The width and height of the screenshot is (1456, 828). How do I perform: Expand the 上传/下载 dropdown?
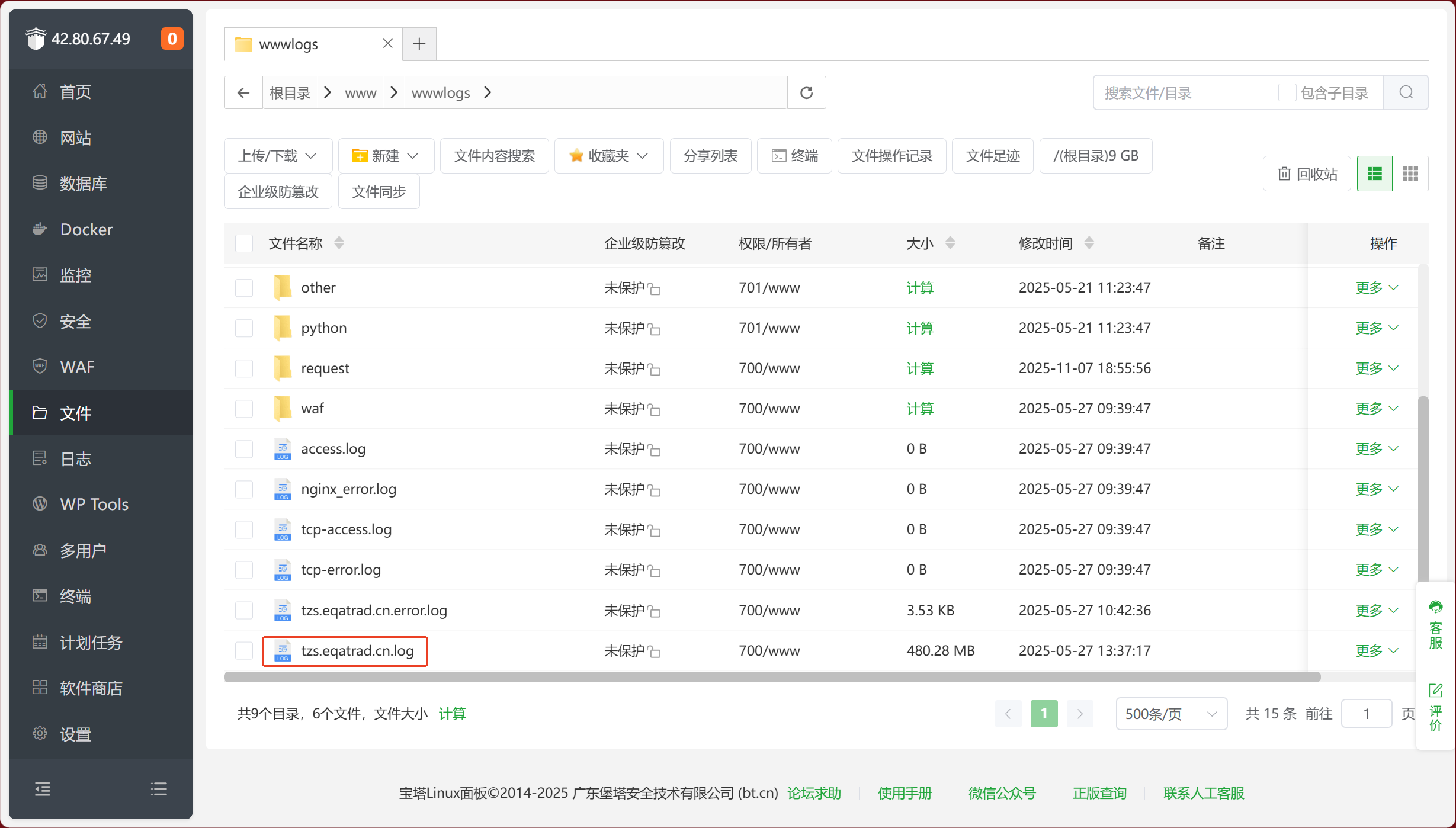coord(277,156)
